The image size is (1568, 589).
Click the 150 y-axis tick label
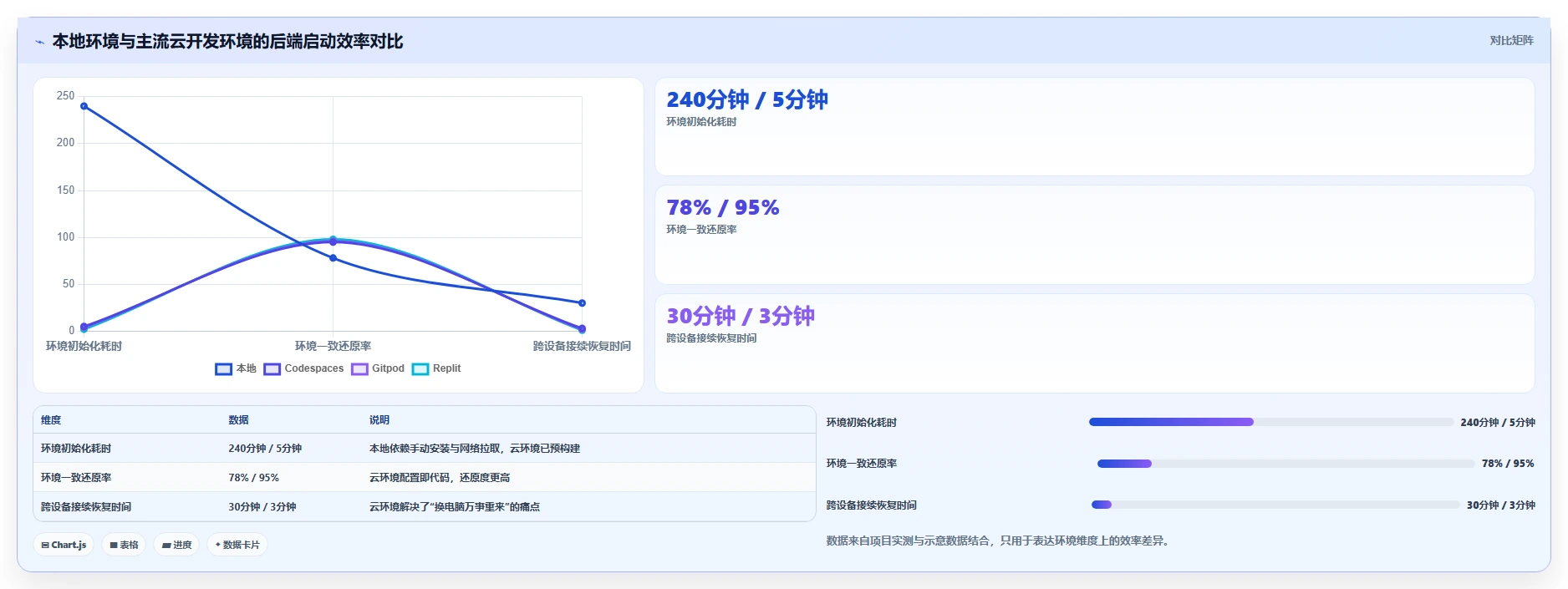[x=65, y=190]
